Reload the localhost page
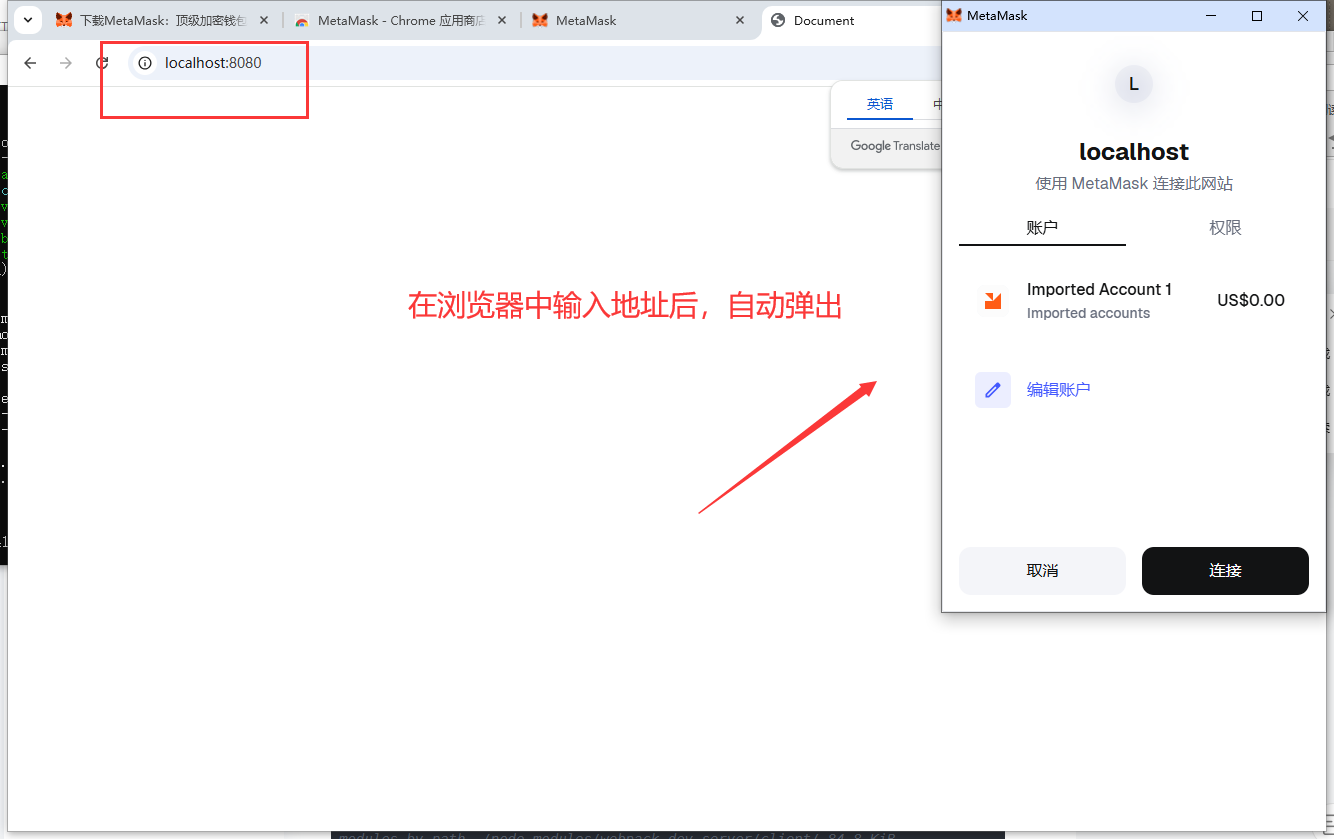Image resolution: width=1334 pixels, height=839 pixels. pyautogui.click(x=102, y=63)
